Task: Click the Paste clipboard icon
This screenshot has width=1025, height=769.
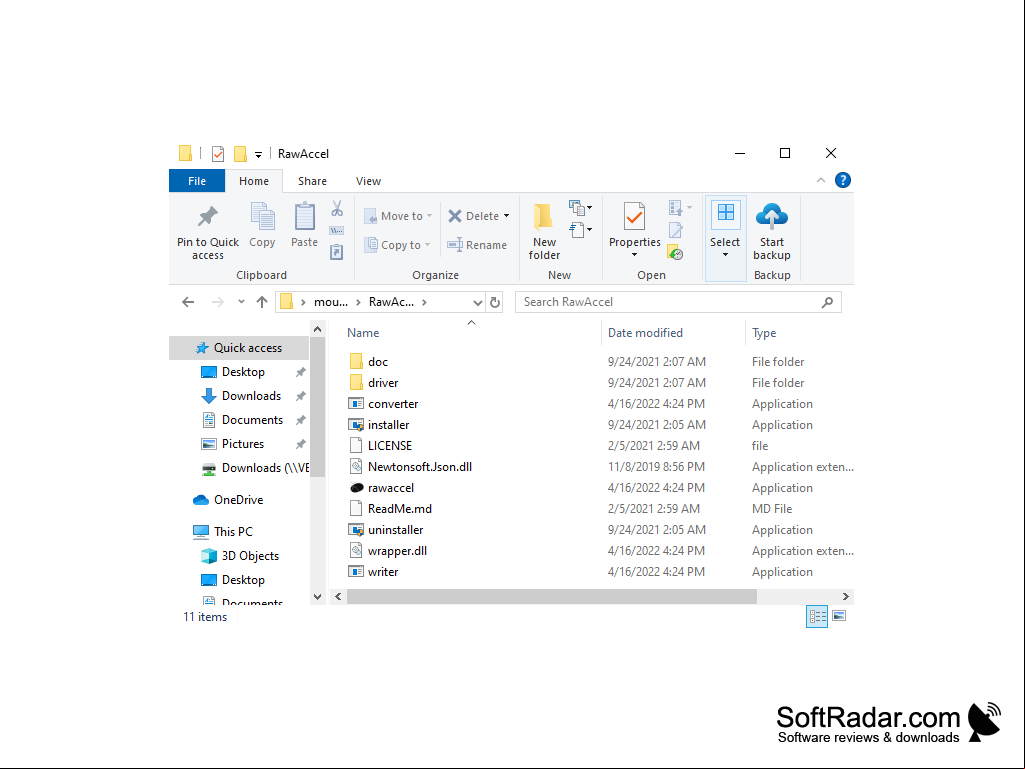Action: click(x=304, y=216)
